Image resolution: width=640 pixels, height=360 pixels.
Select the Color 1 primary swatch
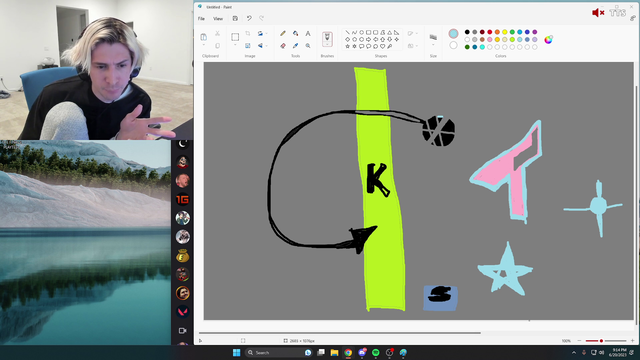453,33
